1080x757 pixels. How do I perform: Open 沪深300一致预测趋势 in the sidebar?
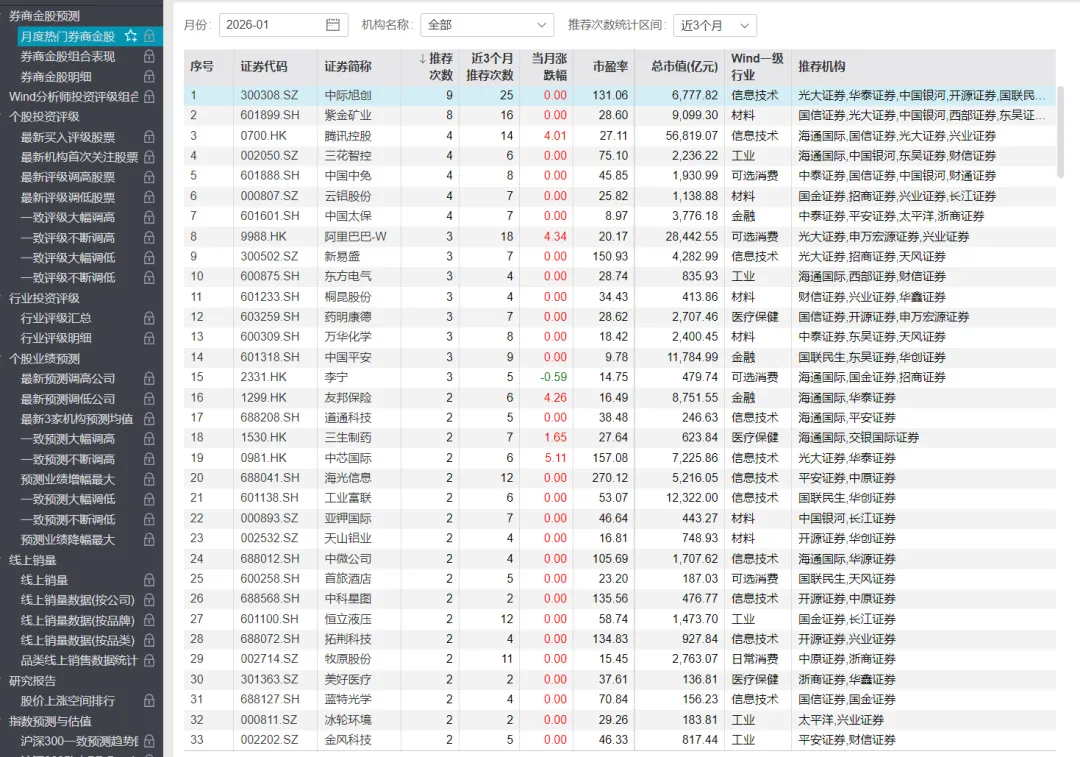(x=79, y=741)
